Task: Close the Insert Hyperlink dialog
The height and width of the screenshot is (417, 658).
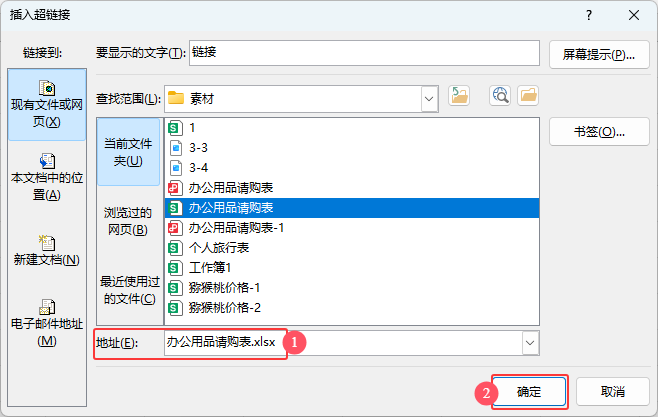Action: (x=634, y=16)
